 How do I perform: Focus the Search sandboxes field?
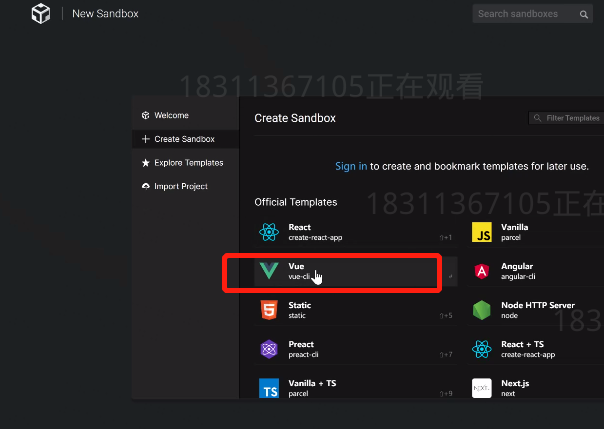point(532,14)
